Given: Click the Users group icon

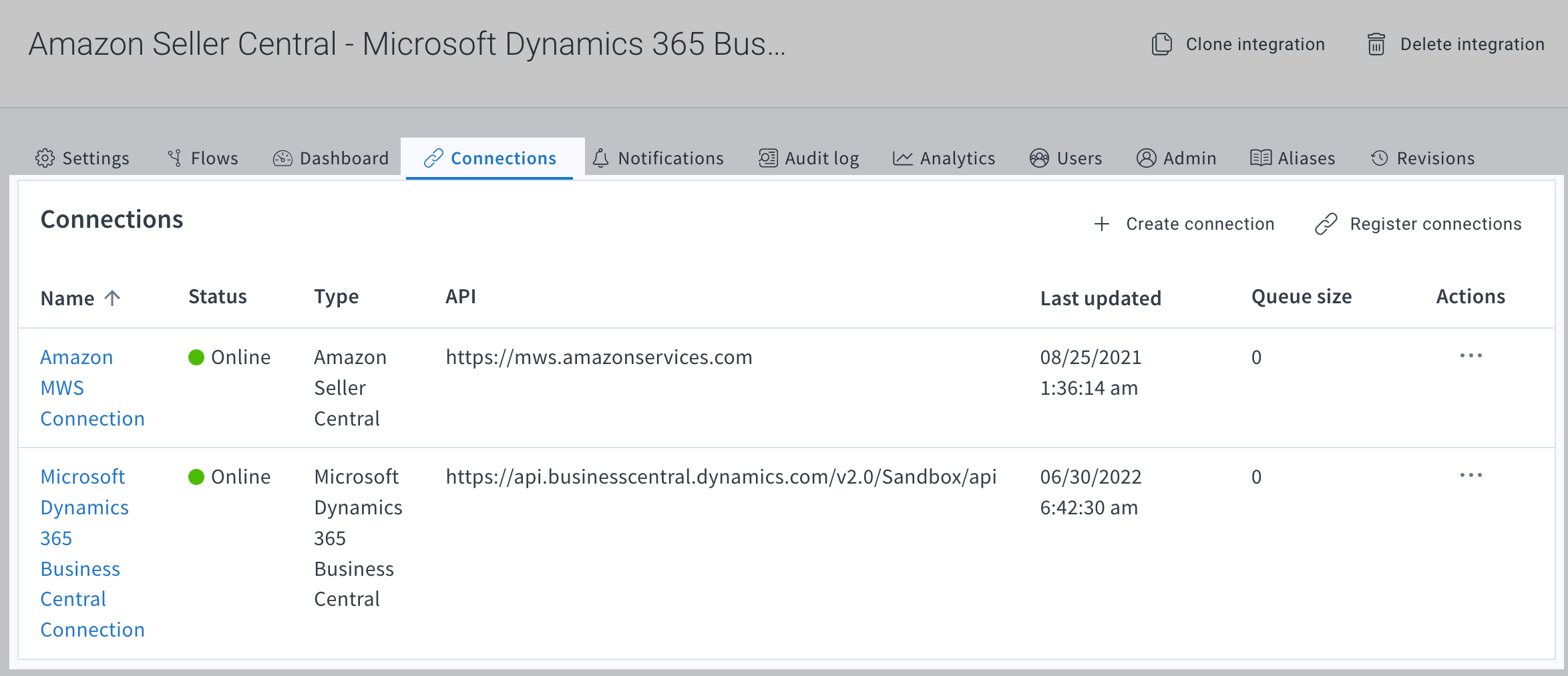Looking at the screenshot, I should click(1039, 158).
